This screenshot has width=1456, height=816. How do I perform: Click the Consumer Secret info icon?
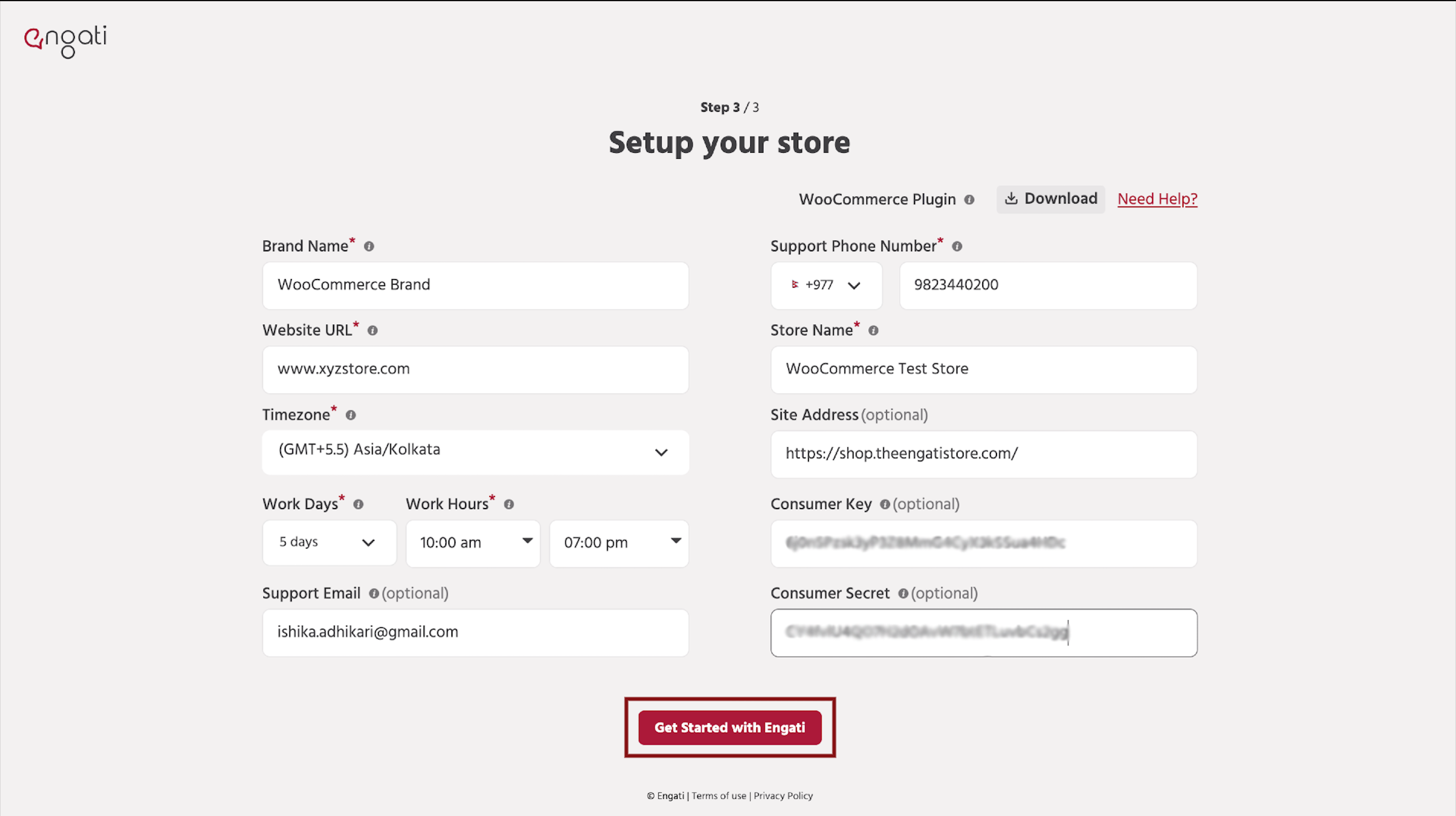pos(903,594)
